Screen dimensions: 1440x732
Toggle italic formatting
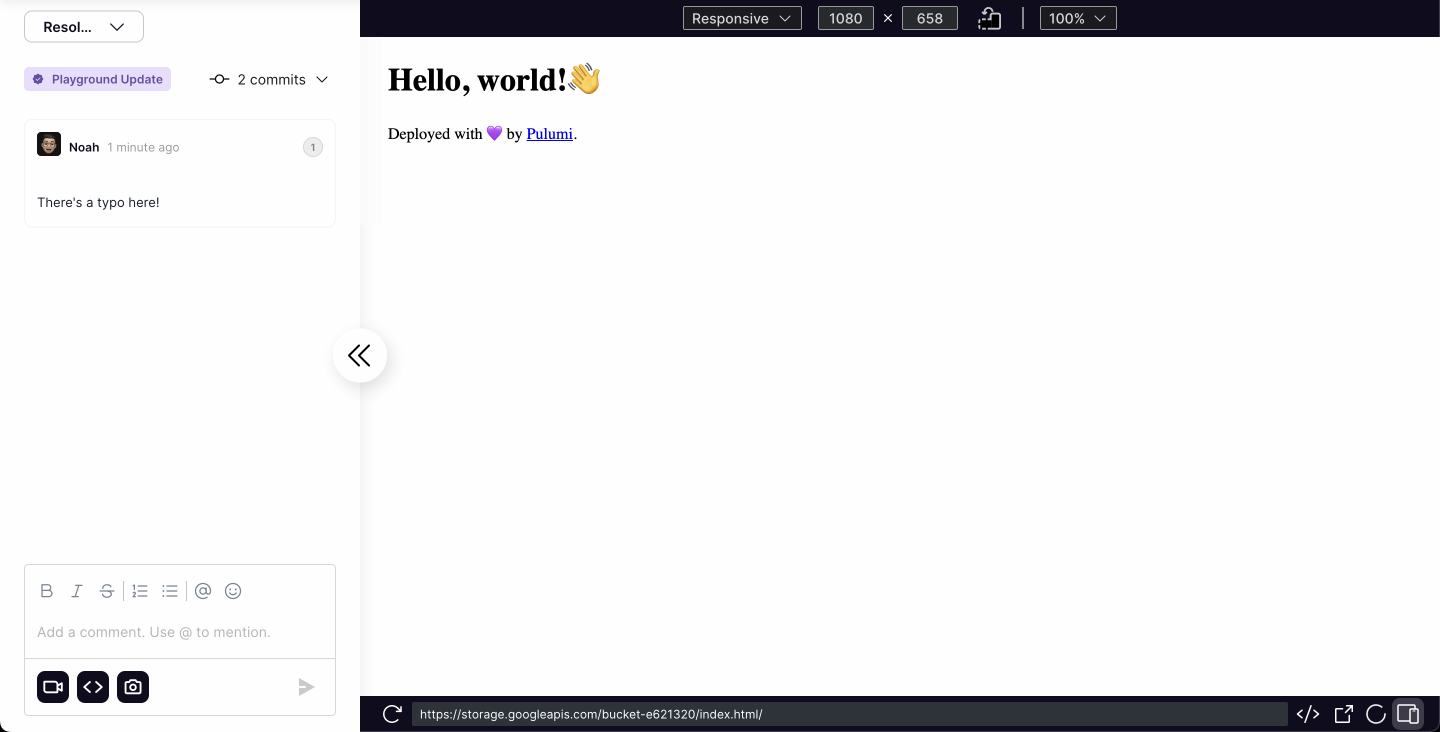pyautogui.click(x=76, y=591)
